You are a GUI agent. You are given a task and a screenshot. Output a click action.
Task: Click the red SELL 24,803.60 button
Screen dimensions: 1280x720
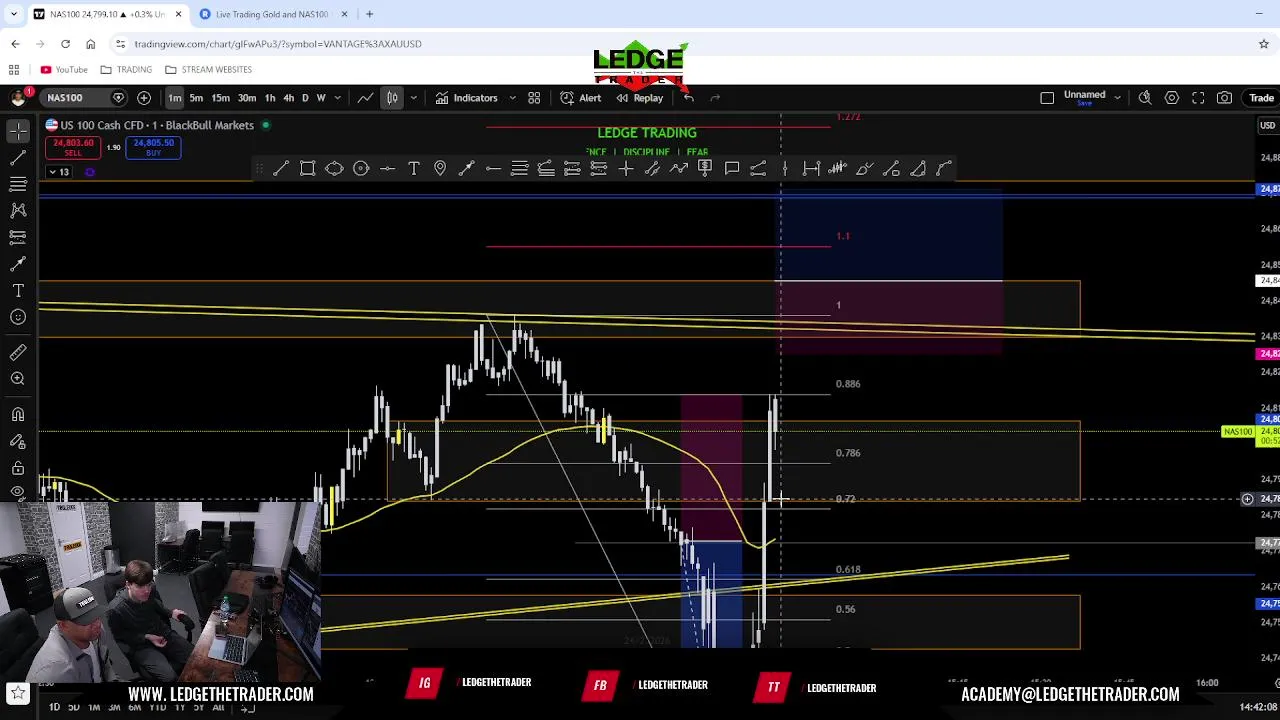click(73, 148)
